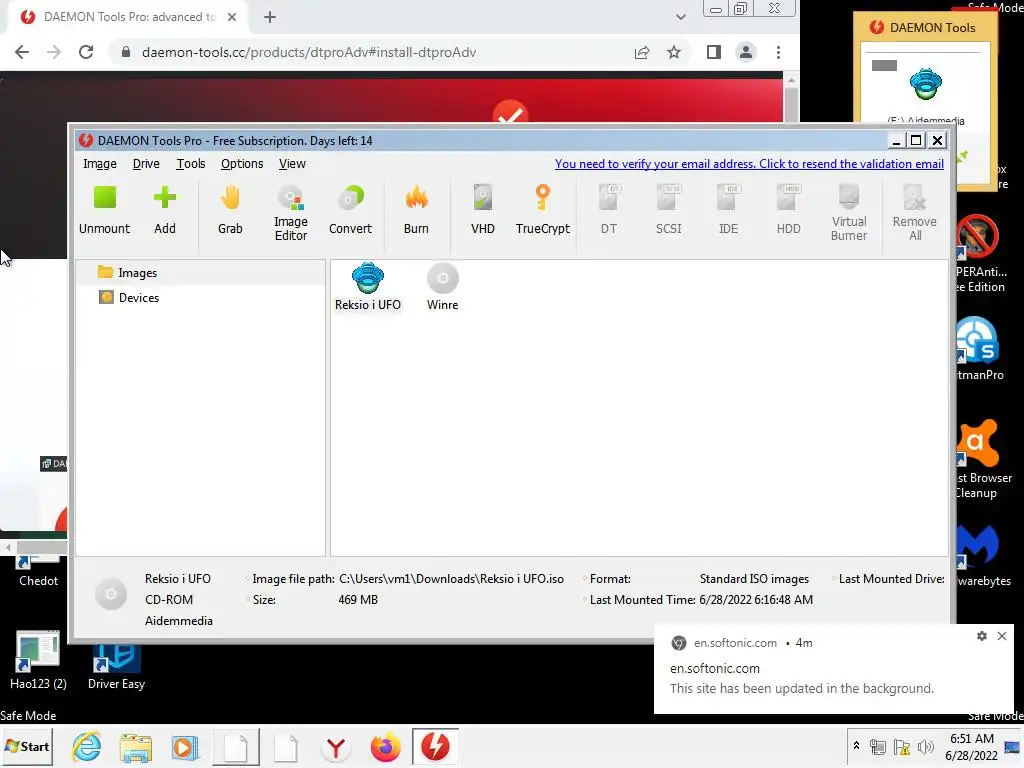The width and height of the screenshot is (1024, 768).
Task: Click the VHD toolbar icon
Action: click(x=483, y=211)
